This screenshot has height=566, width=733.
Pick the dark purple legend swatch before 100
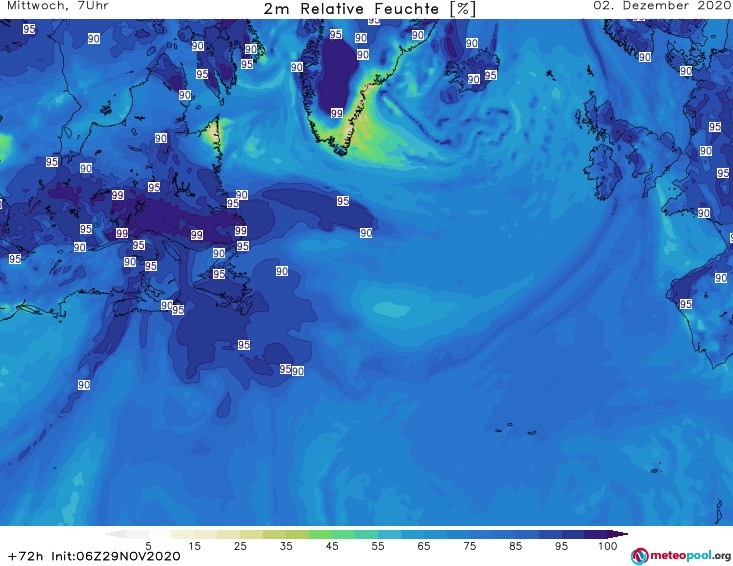point(596,534)
